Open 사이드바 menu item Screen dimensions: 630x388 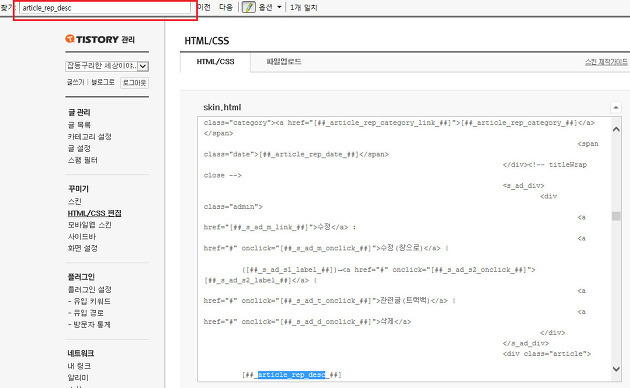[x=82, y=236]
